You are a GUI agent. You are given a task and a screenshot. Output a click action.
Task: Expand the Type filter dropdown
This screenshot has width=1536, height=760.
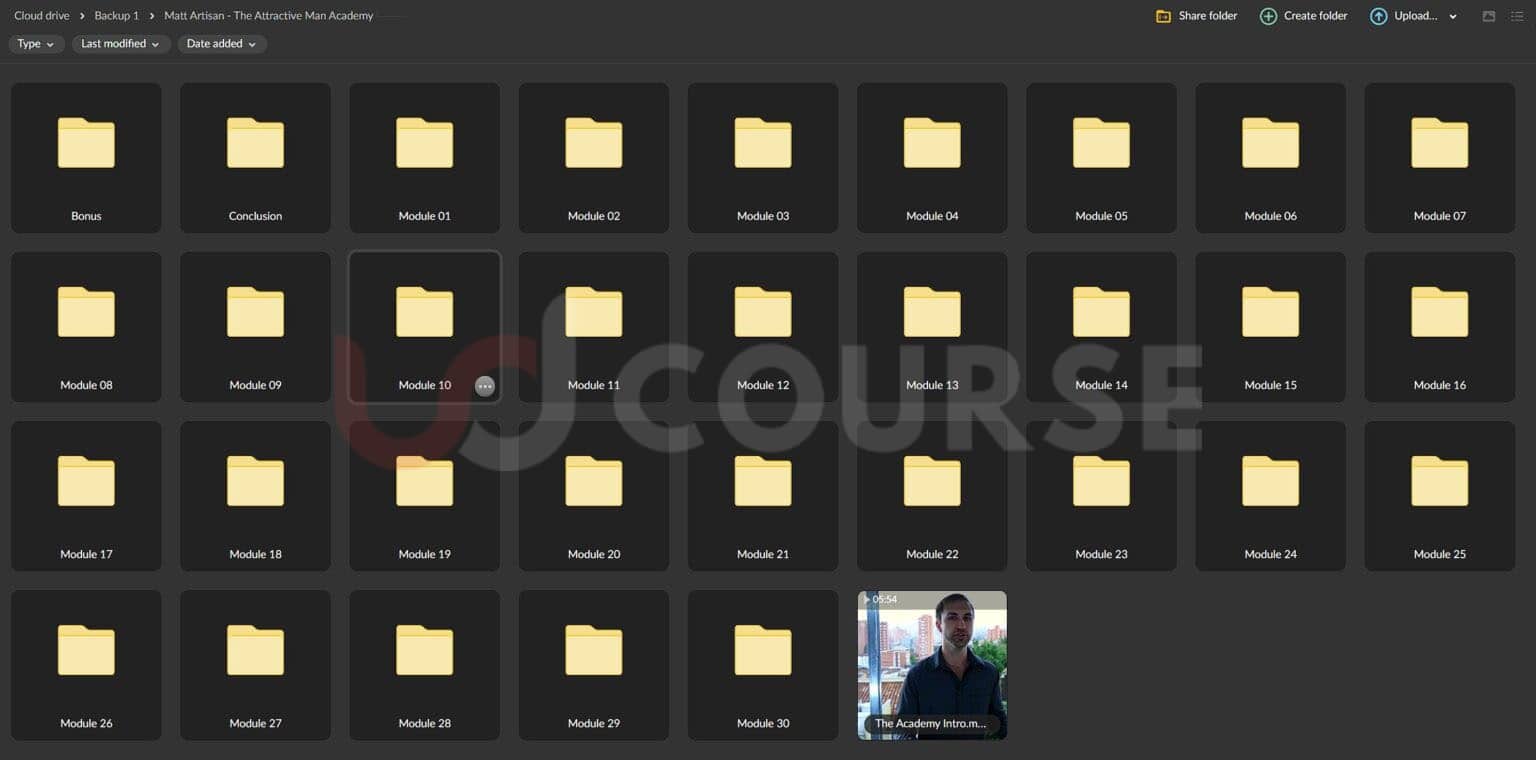(36, 44)
